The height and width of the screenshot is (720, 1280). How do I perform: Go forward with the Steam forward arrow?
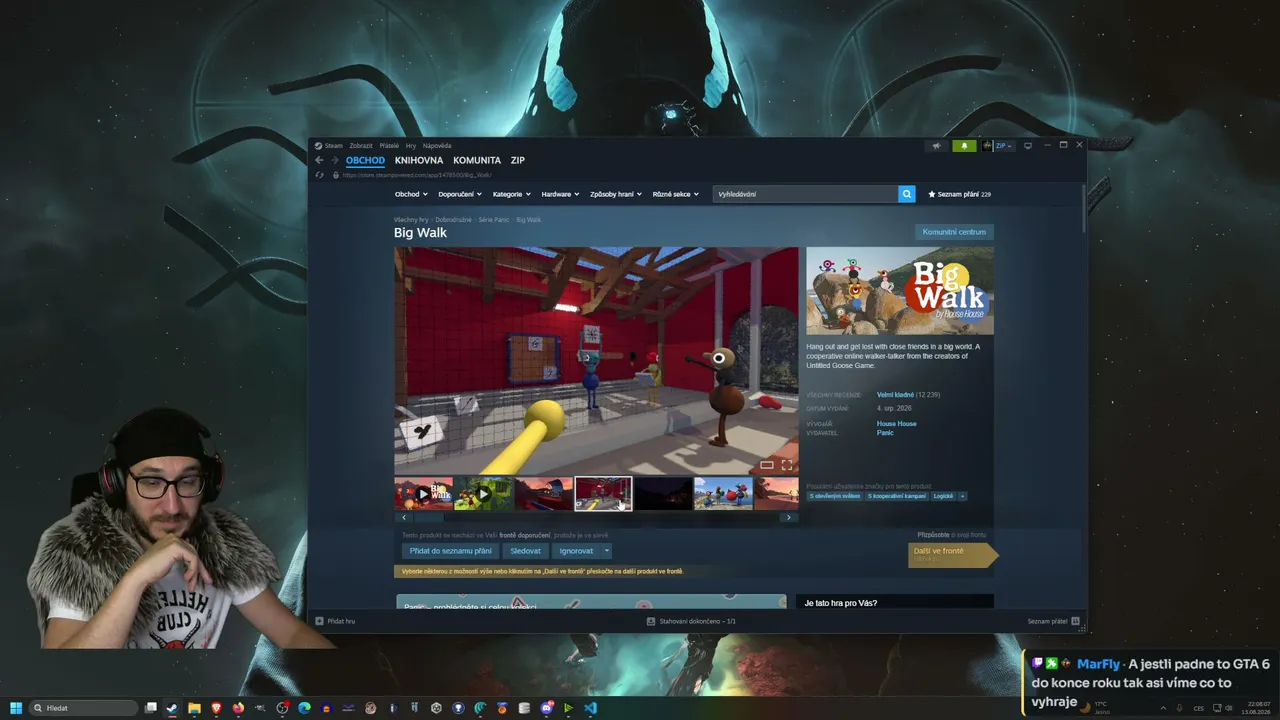(335, 160)
